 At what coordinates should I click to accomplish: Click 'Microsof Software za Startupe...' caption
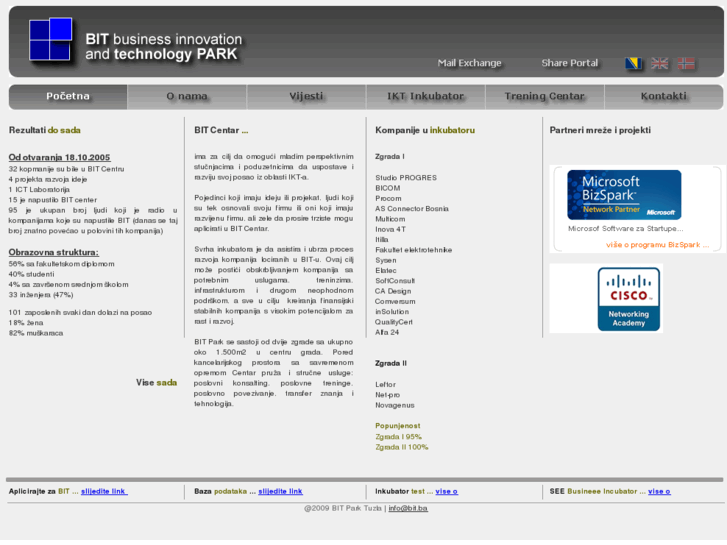pos(625,229)
